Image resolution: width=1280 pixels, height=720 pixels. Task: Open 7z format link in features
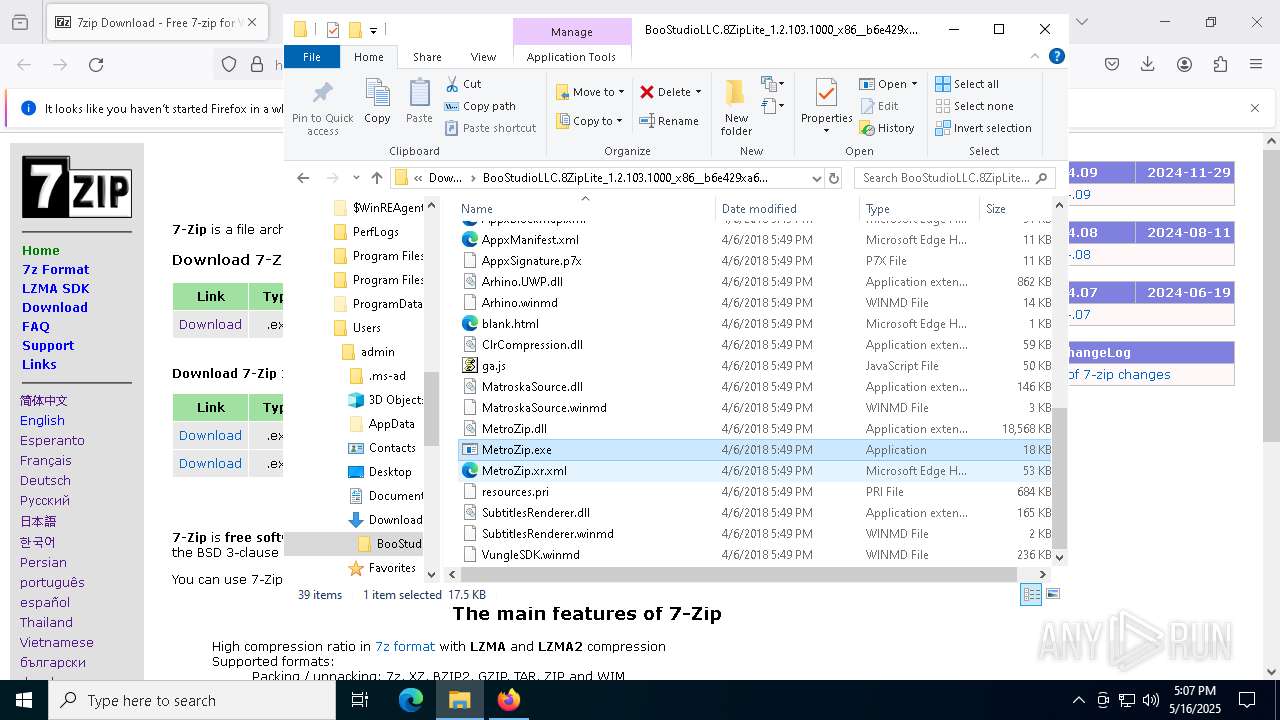point(405,646)
